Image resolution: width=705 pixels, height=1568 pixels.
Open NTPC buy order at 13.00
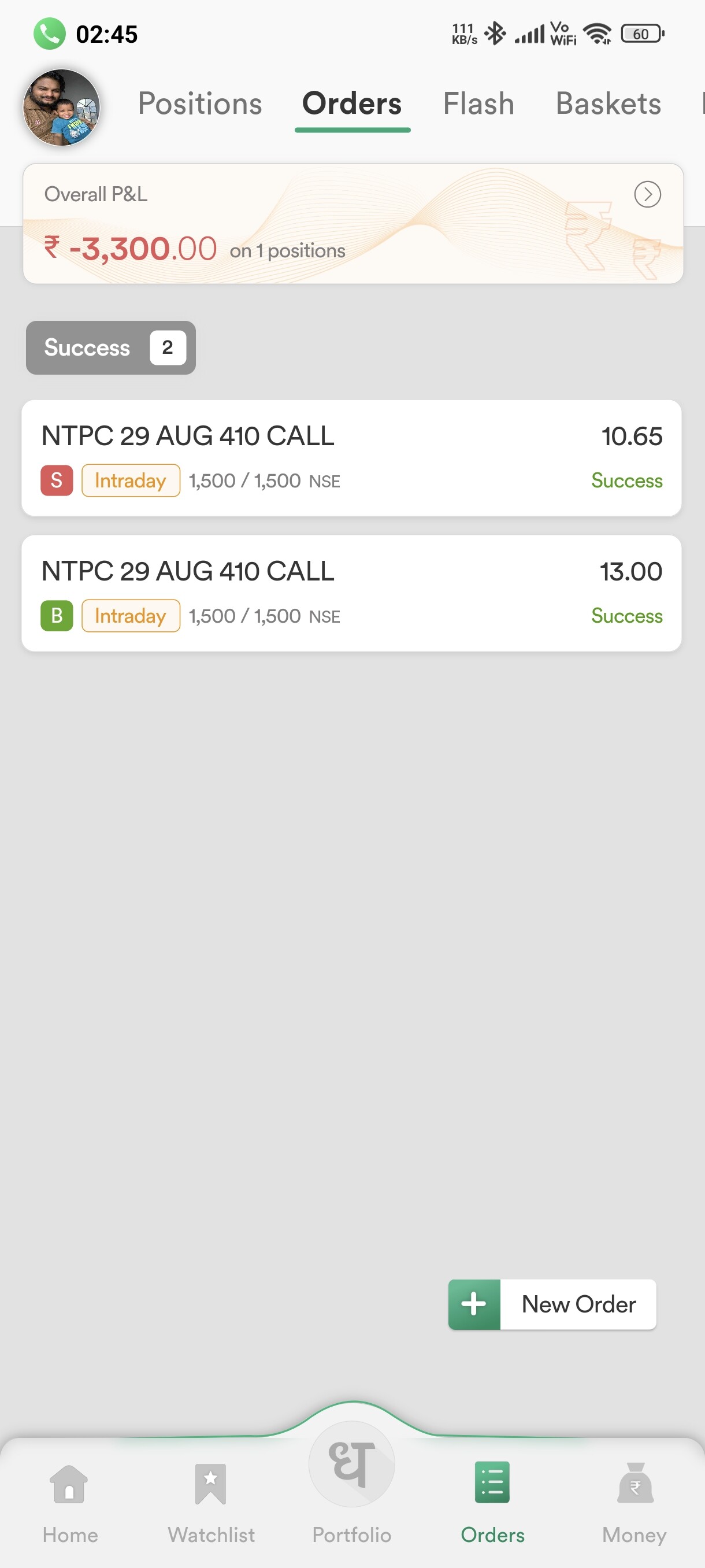click(x=351, y=593)
